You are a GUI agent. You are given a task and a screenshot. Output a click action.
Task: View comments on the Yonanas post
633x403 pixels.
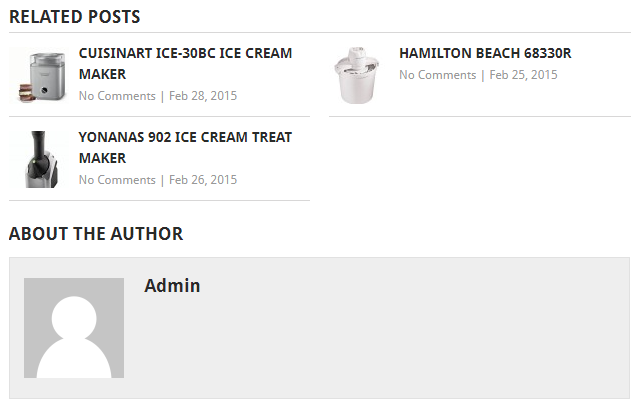point(117,180)
